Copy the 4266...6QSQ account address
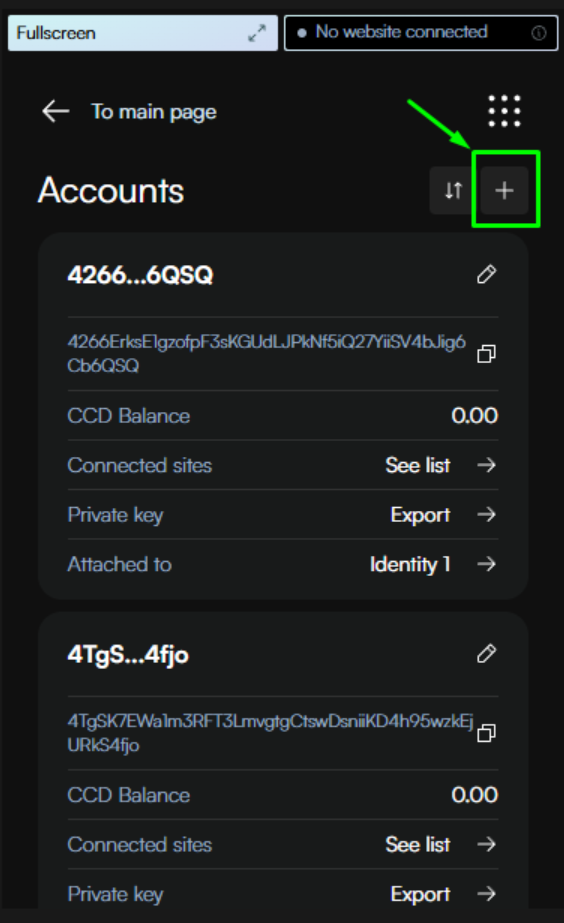 486,354
